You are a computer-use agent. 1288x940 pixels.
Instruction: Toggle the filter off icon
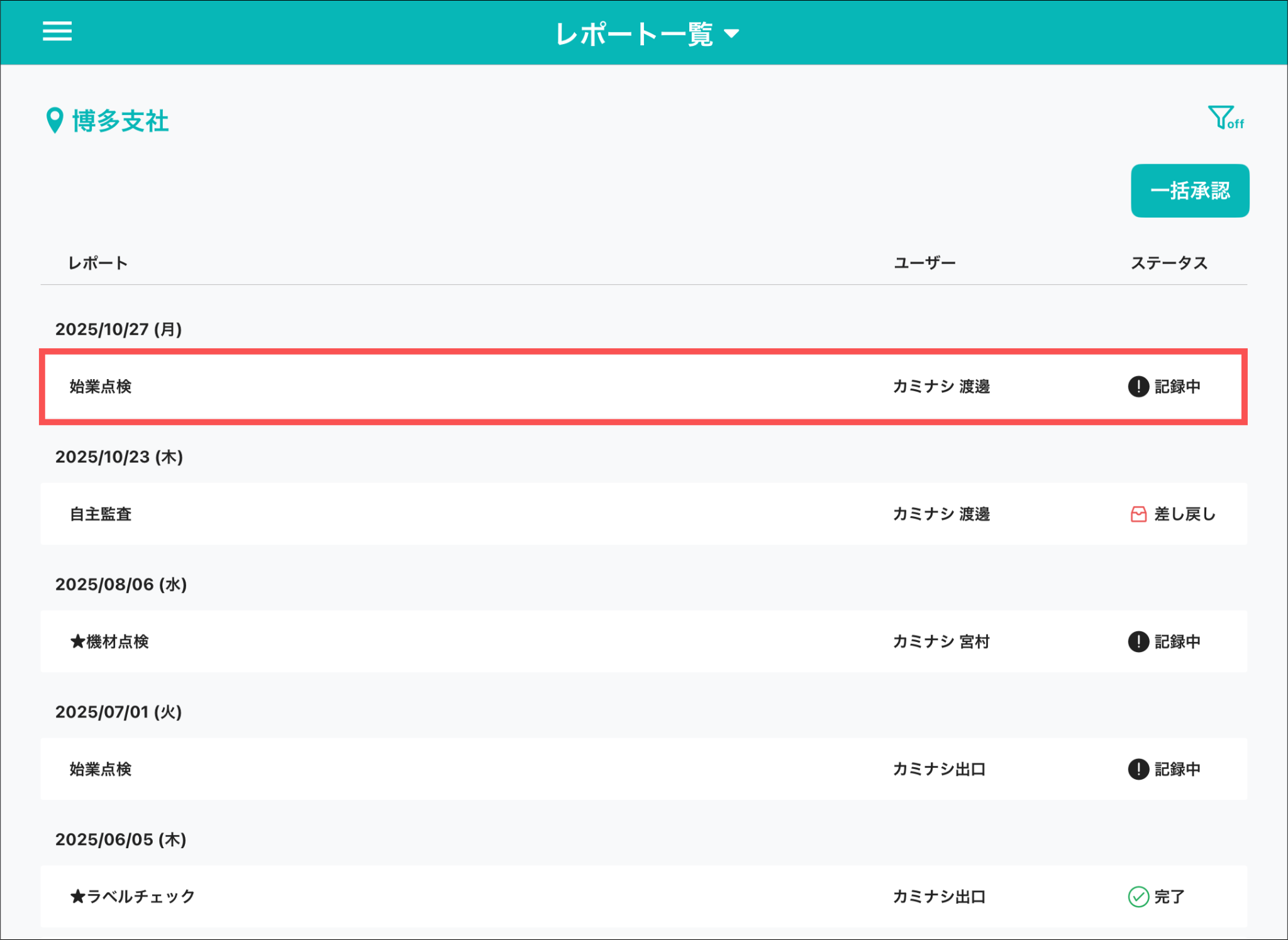[1224, 118]
